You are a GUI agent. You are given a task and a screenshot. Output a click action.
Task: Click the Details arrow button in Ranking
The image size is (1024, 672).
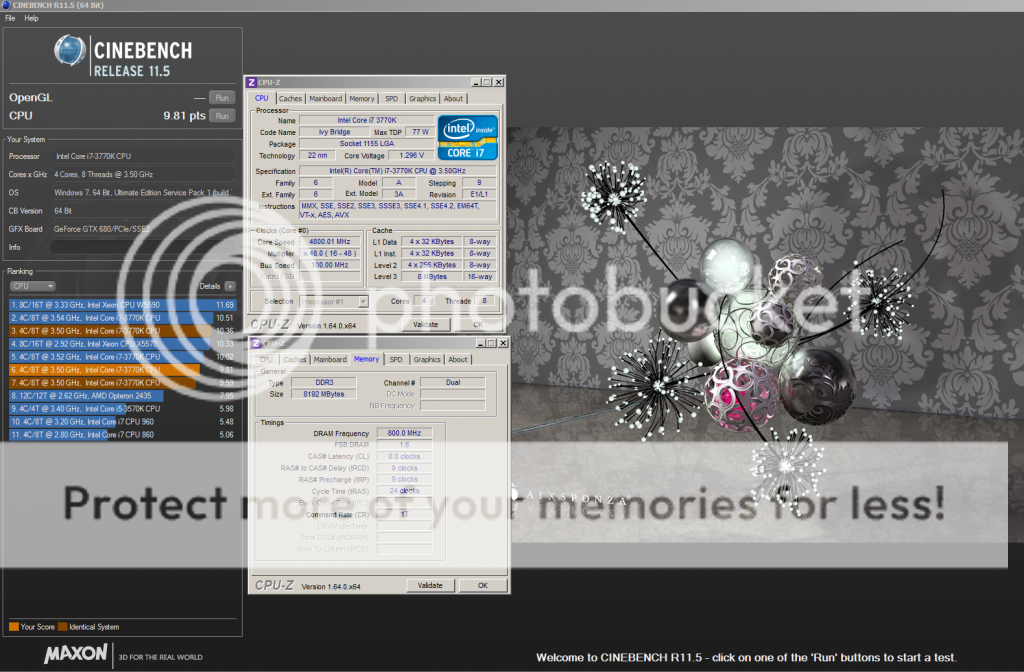(229, 286)
